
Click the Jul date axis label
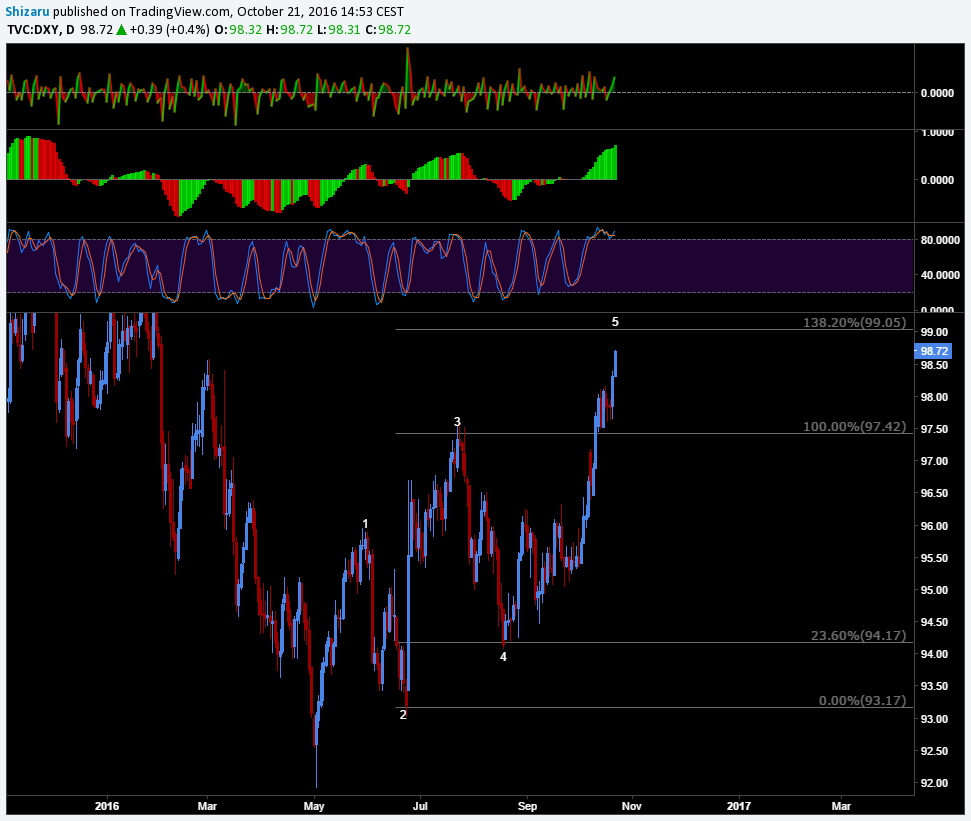(x=420, y=806)
